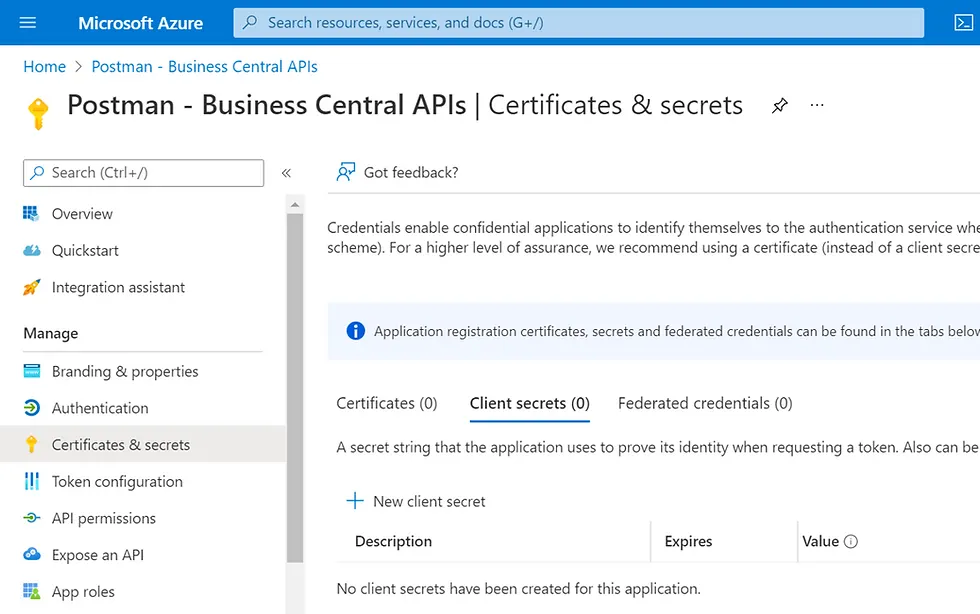
Task: Click the Authentication arrow icon
Action: click(x=31, y=408)
